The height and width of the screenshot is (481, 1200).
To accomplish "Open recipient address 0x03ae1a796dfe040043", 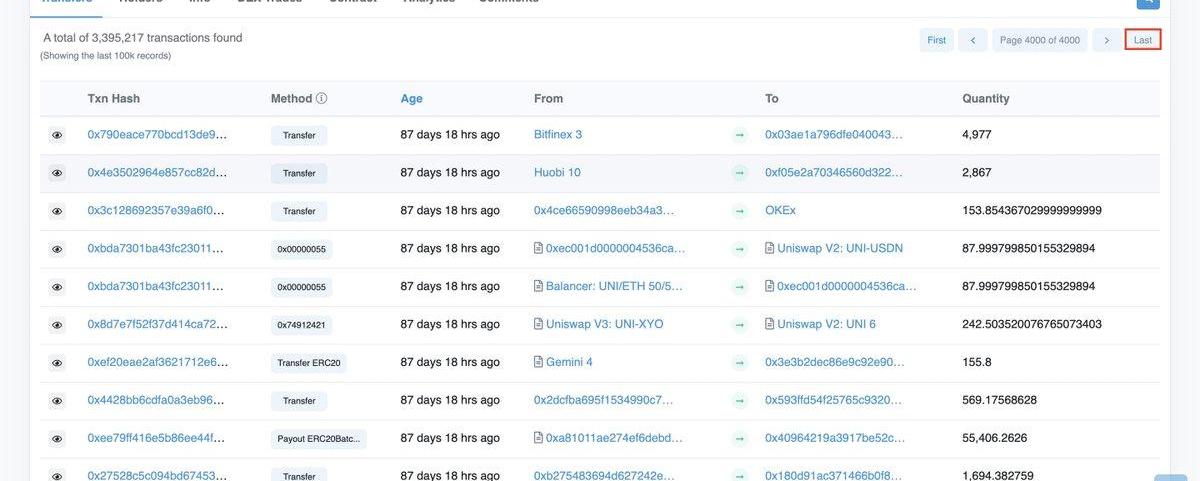I will [x=834, y=134].
